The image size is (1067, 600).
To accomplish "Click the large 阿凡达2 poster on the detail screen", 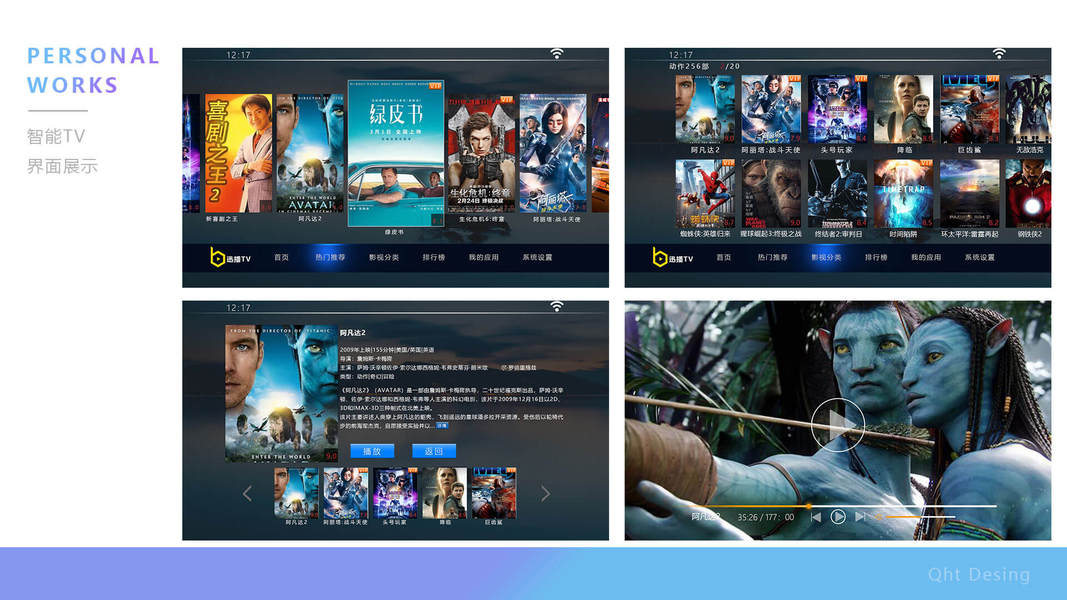I will click(282, 393).
